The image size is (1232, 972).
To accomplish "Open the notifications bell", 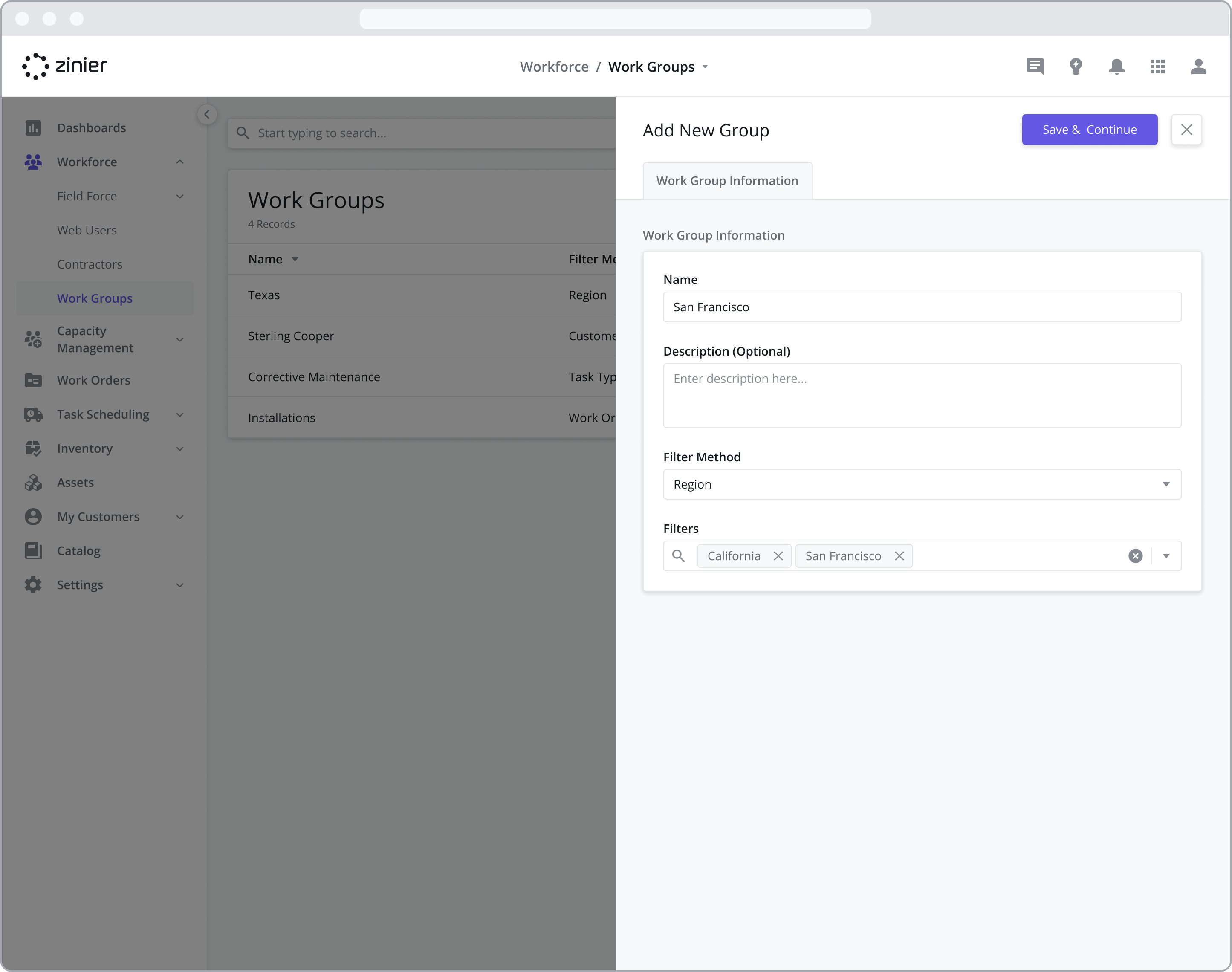I will point(1116,67).
